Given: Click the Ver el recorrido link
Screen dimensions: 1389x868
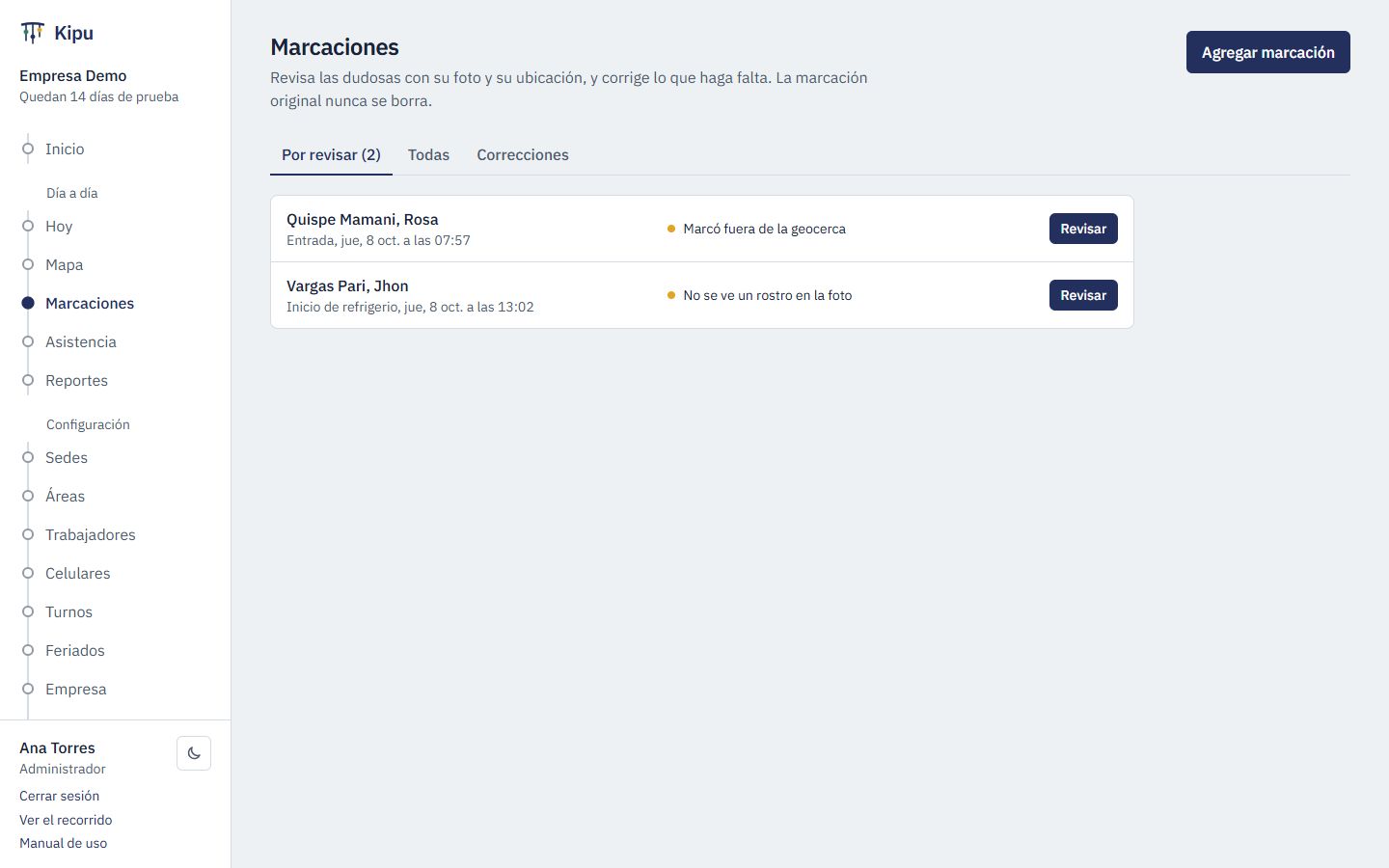Looking at the screenshot, I should pyautogui.click(x=66, y=820).
